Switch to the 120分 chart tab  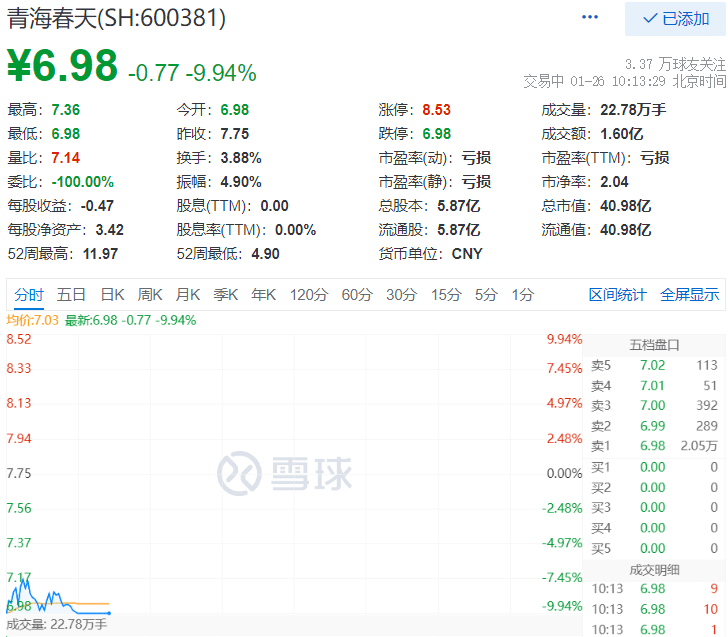pyautogui.click(x=309, y=295)
